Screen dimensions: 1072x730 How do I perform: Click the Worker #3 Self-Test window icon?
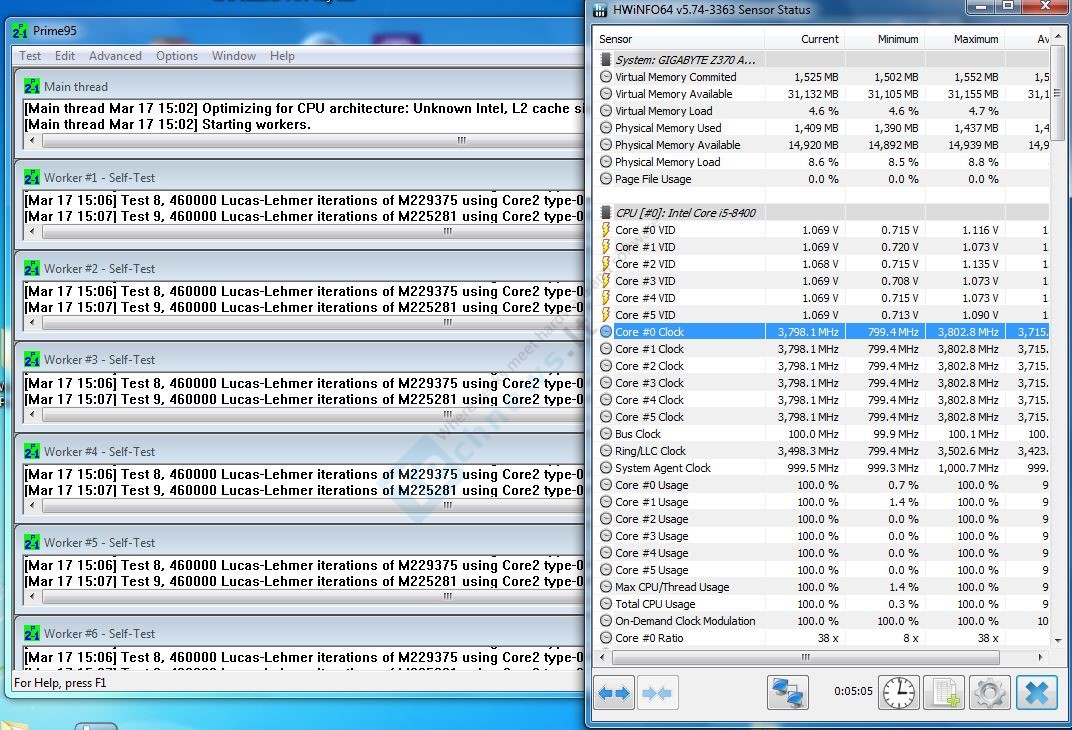point(32,360)
